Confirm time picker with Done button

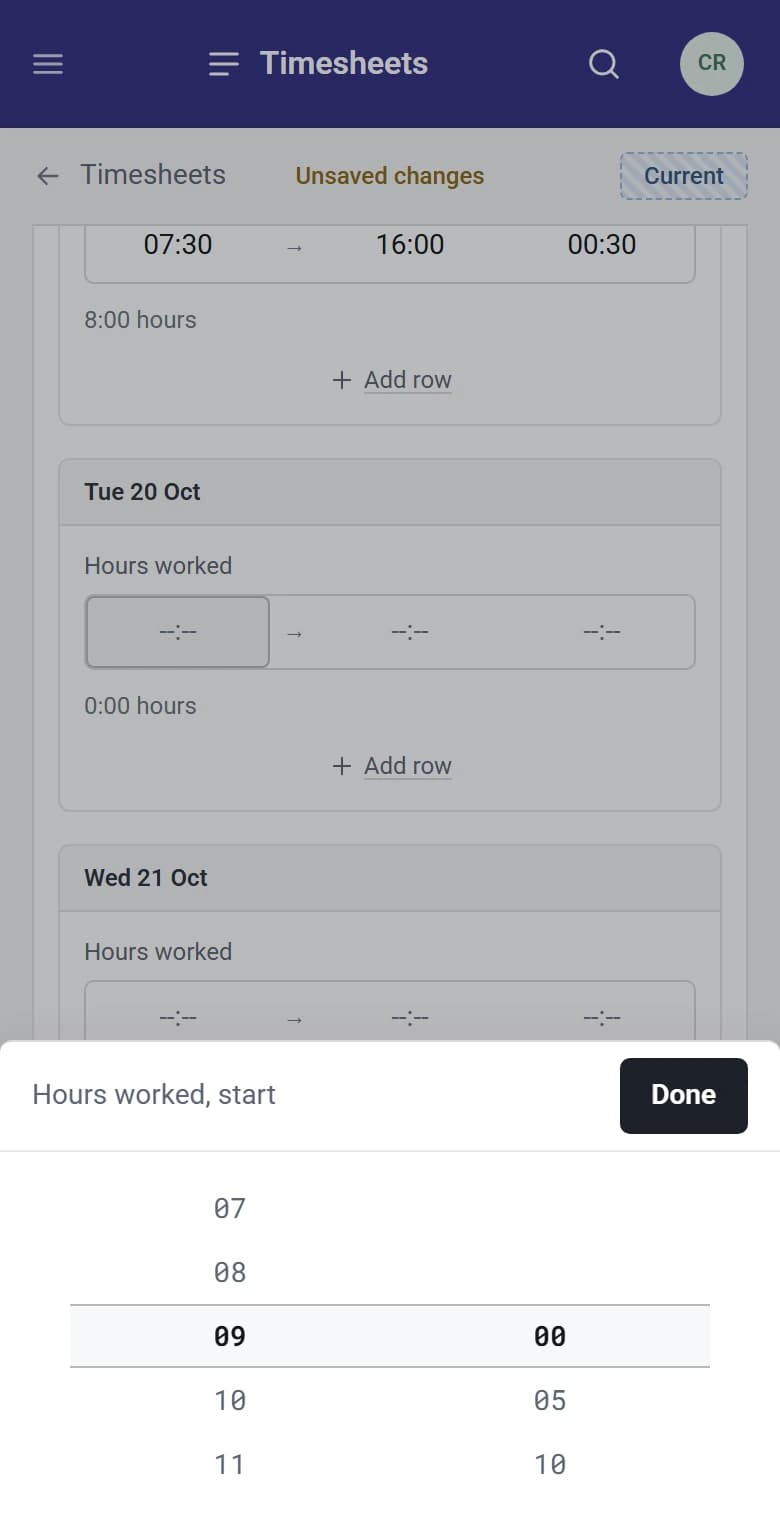click(x=684, y=1095)
